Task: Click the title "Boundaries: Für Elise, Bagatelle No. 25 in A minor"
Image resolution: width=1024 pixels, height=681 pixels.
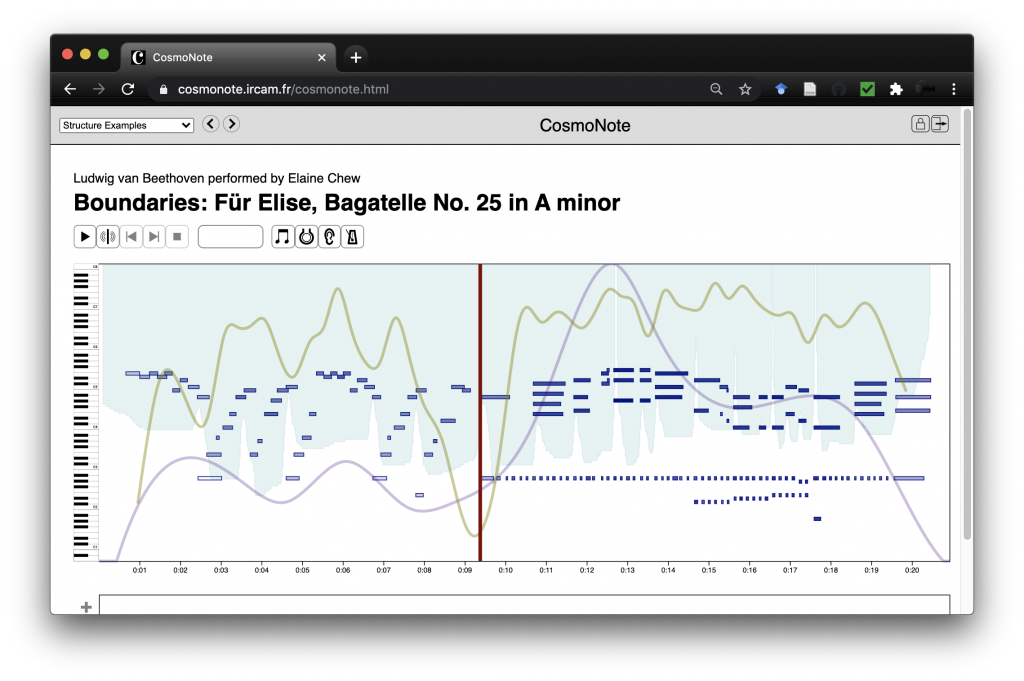Action: (347, 203)
